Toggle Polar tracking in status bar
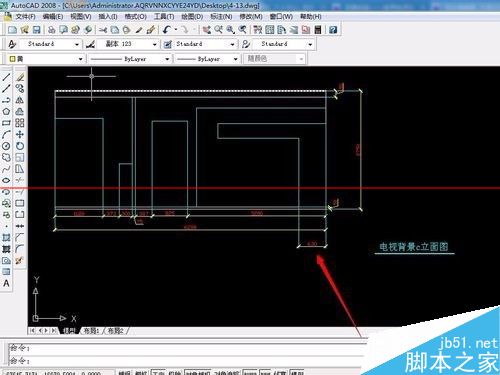500x375 pixels. coord(175,373)
